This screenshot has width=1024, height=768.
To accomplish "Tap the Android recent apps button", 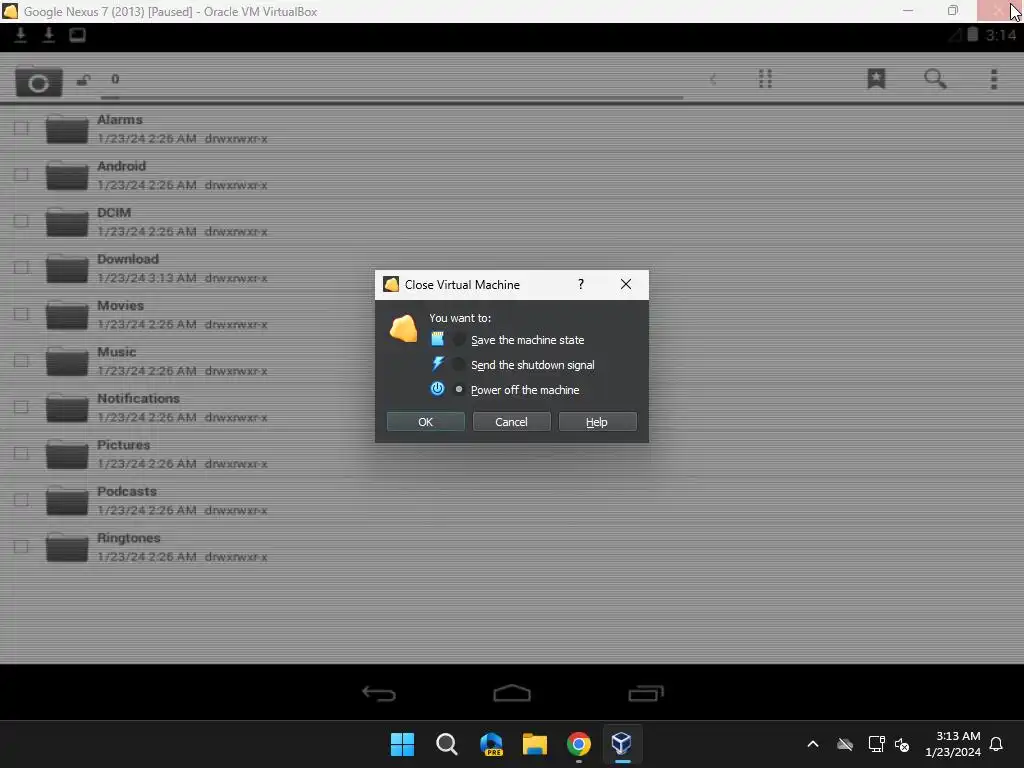I will [646, 693].
